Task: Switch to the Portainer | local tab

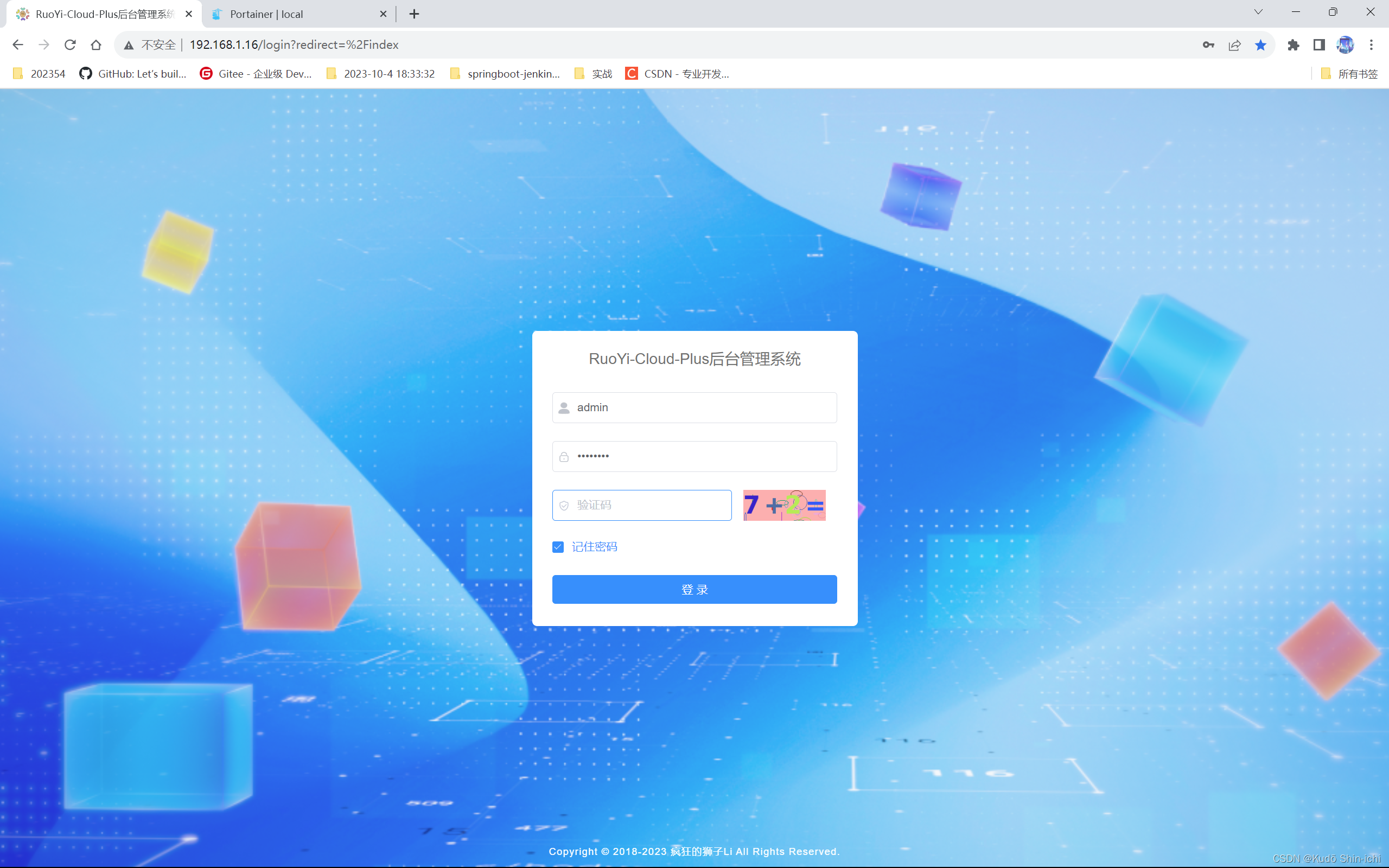Action: pos(298,14)
